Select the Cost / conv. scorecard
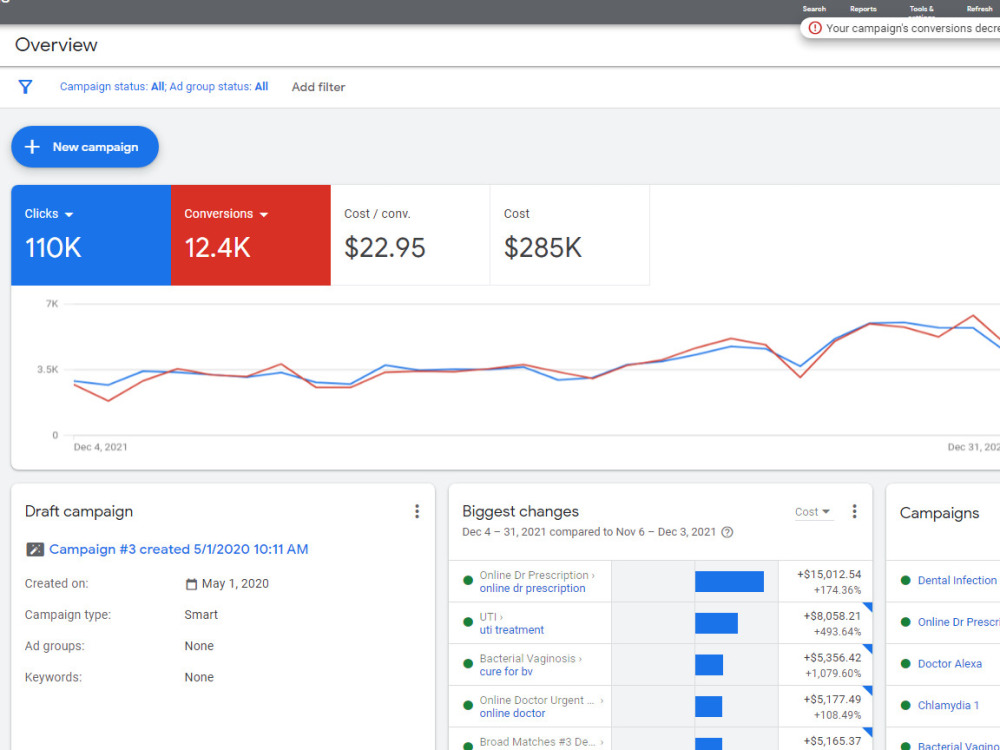The image size is (1000, 750). pyautogui.click(x=410, y=235)
